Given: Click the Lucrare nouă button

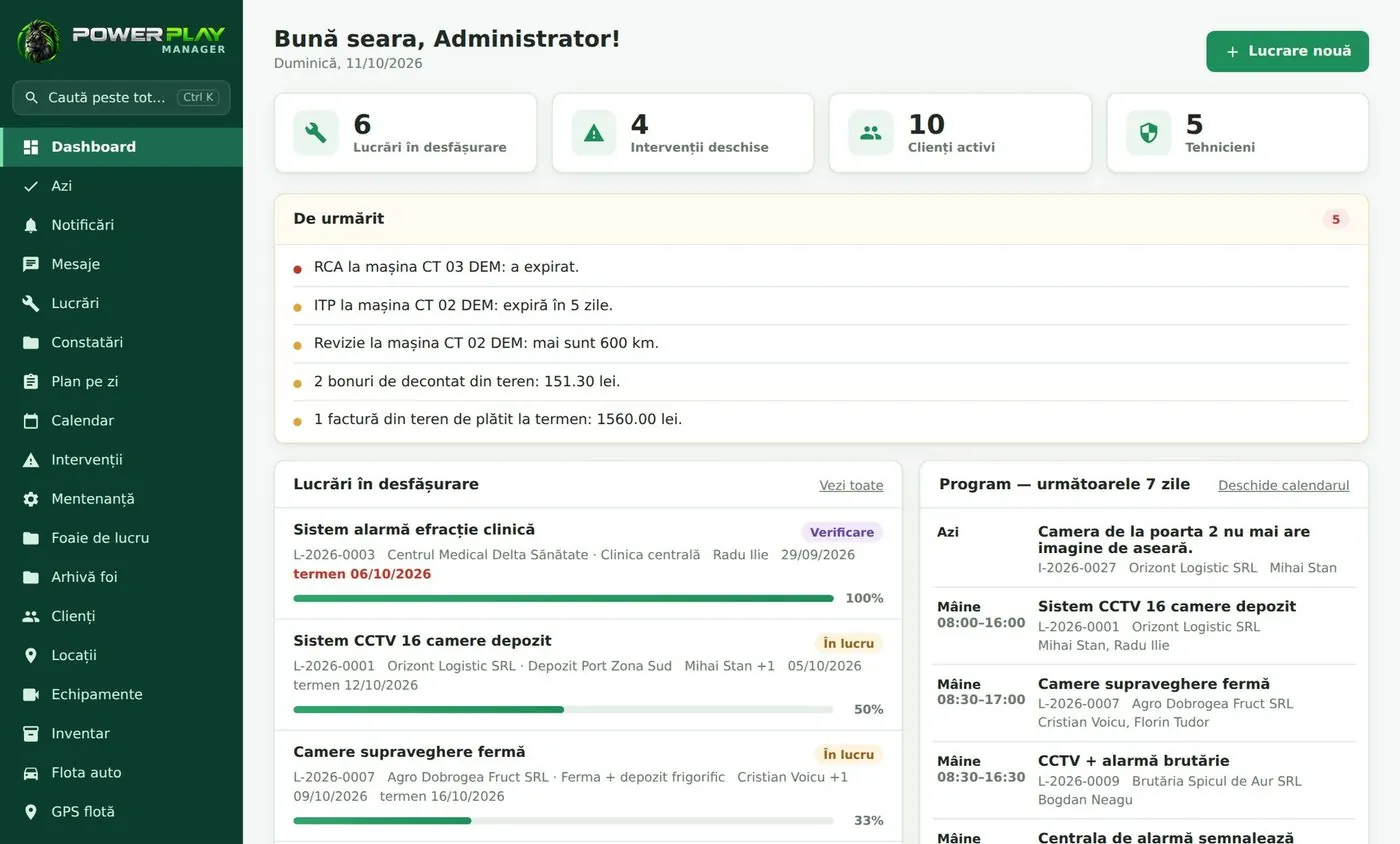Looking at the screenshot, I should 1287,51.
